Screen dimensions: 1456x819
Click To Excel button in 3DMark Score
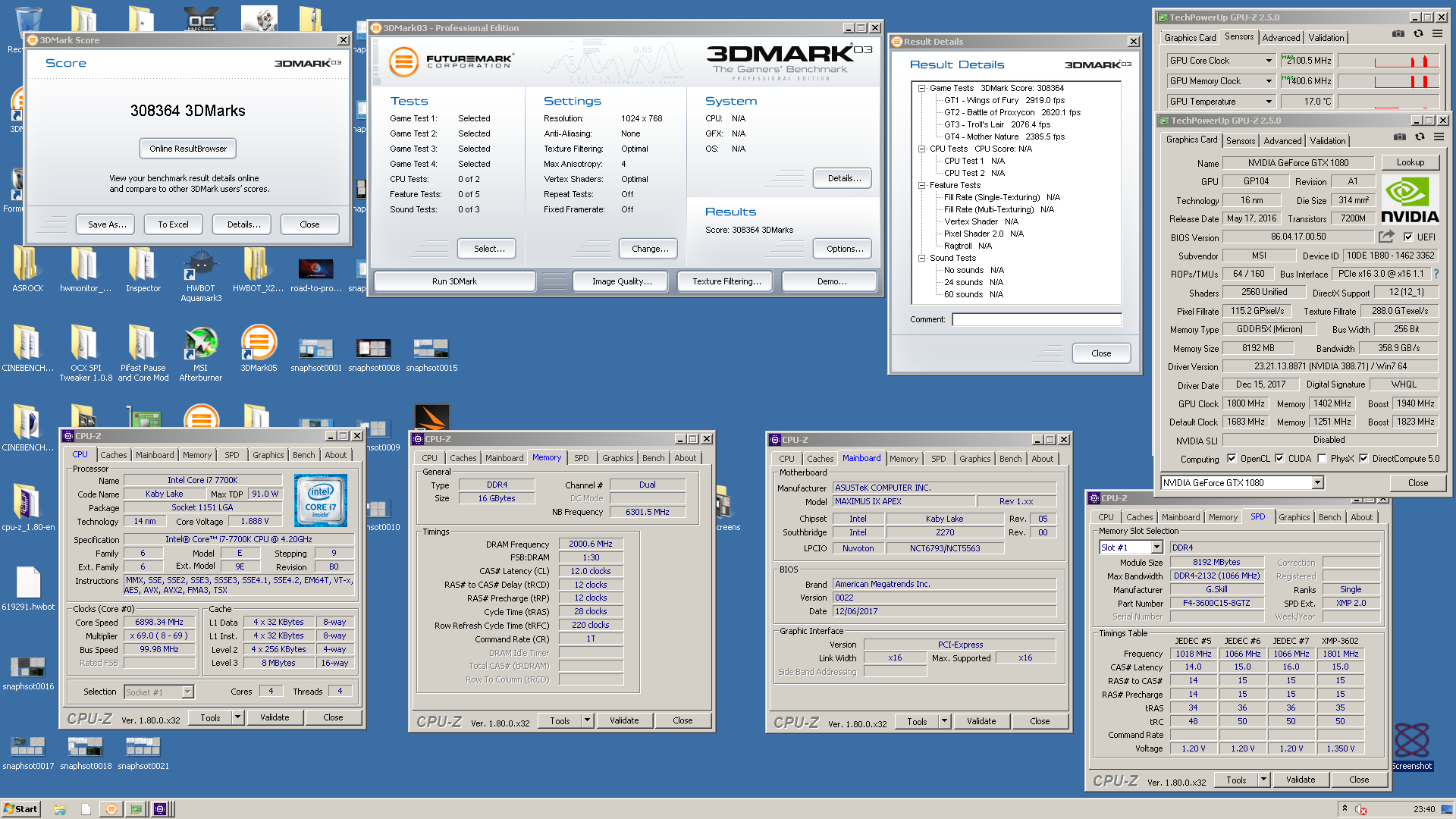(x=173, y=224)
